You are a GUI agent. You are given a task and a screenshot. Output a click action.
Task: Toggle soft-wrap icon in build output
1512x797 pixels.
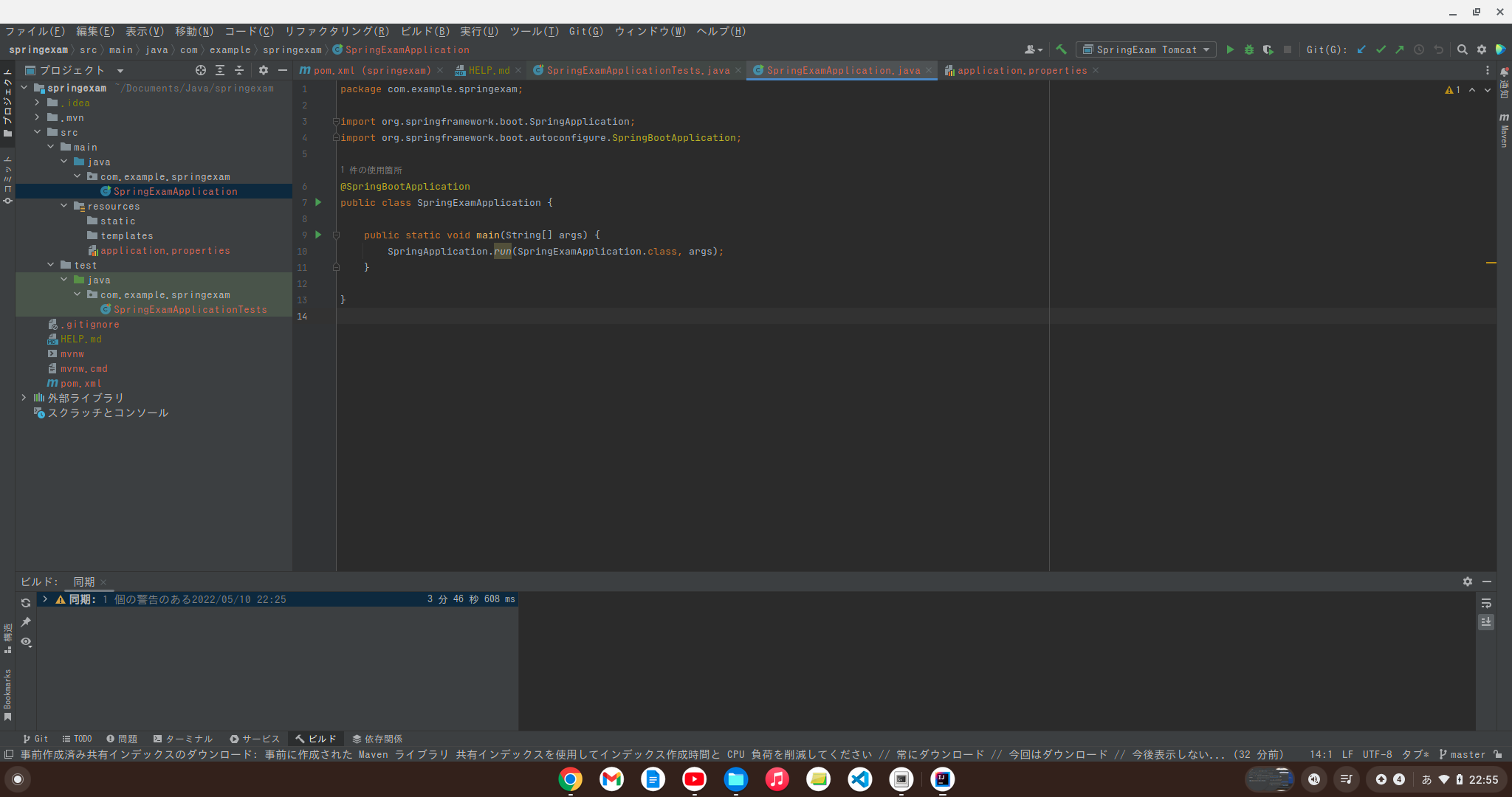[x=1486, y=603]
